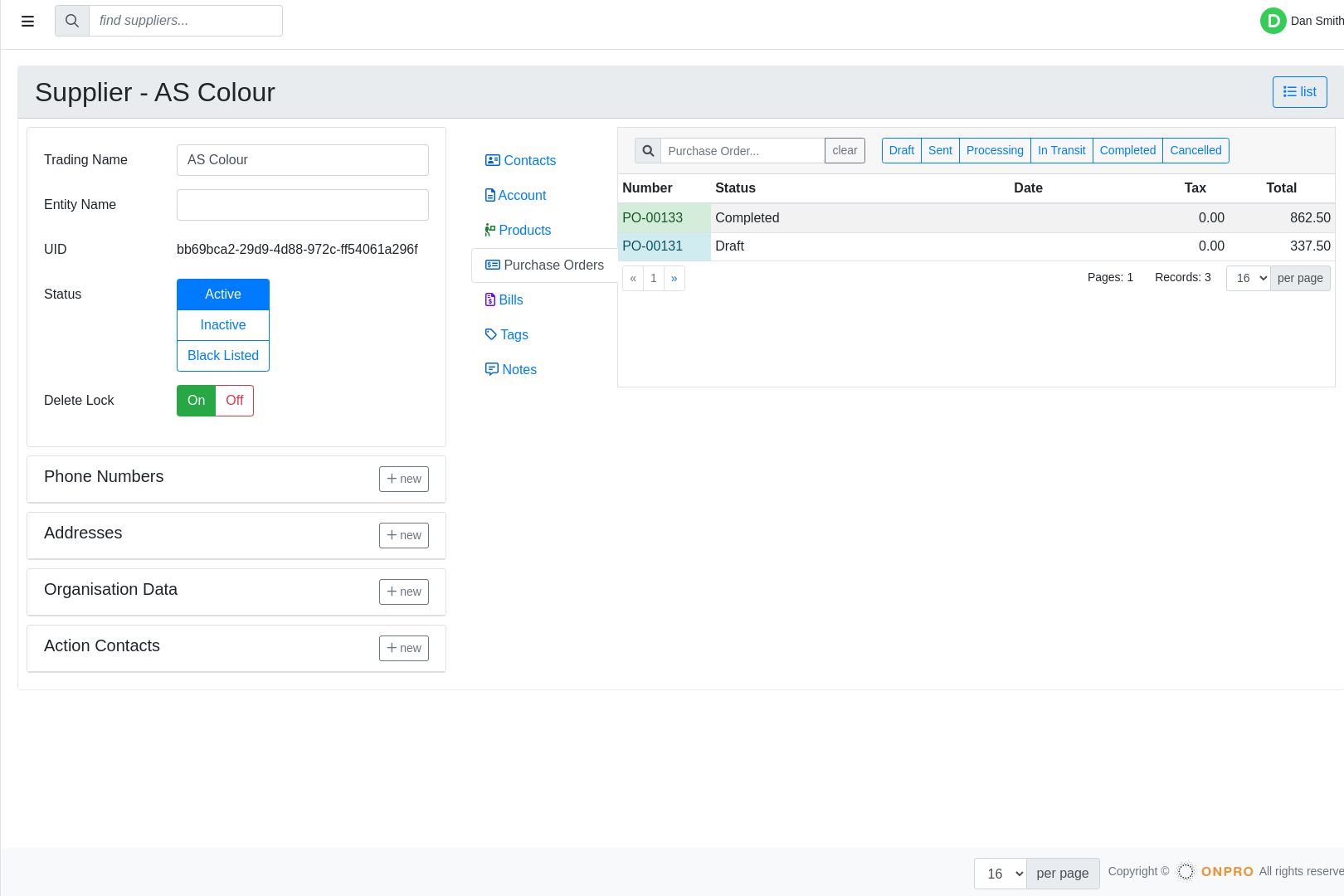Click the empty Entity Name field

click(x=303, y=205)
